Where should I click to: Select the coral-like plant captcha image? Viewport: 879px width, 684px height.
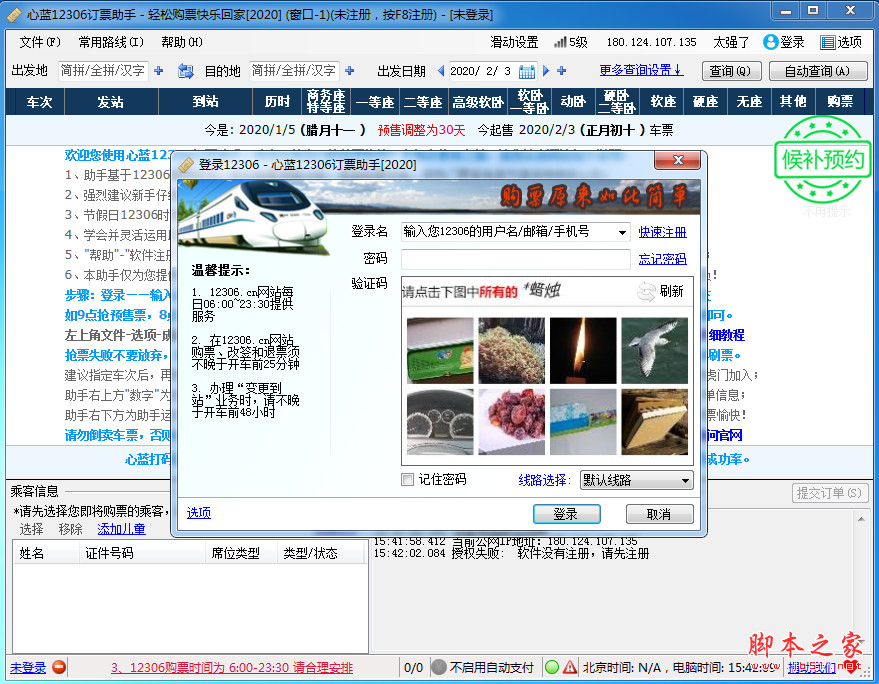(511, 350)
